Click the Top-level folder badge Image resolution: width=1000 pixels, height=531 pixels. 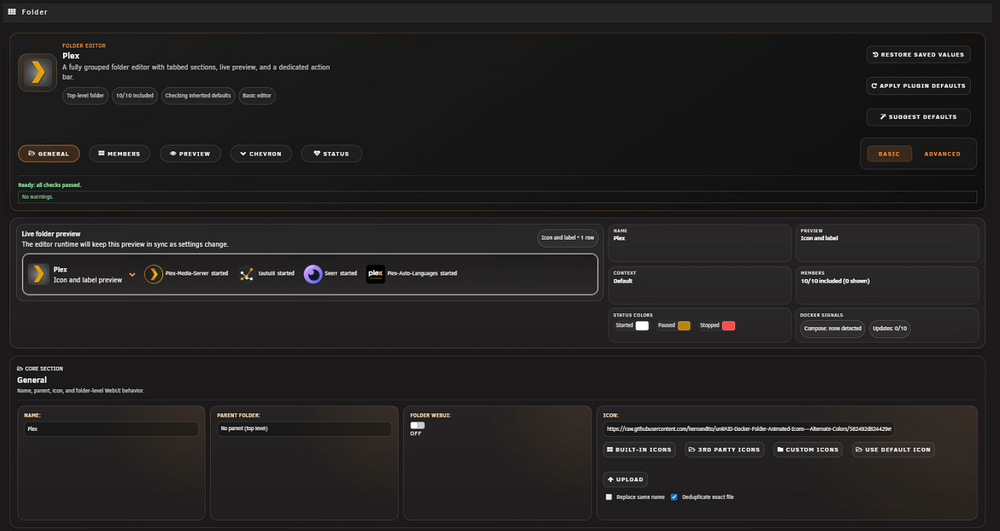[85, 96]
